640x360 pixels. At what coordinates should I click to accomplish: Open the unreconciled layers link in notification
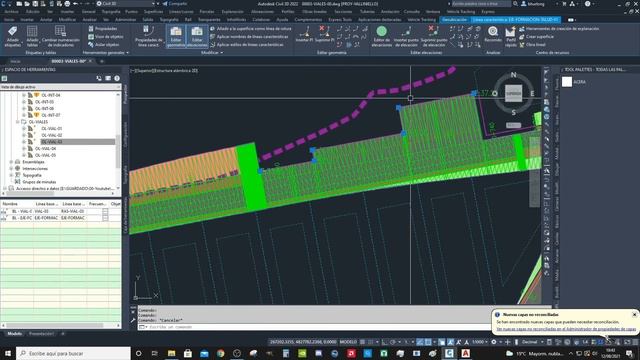566,329
